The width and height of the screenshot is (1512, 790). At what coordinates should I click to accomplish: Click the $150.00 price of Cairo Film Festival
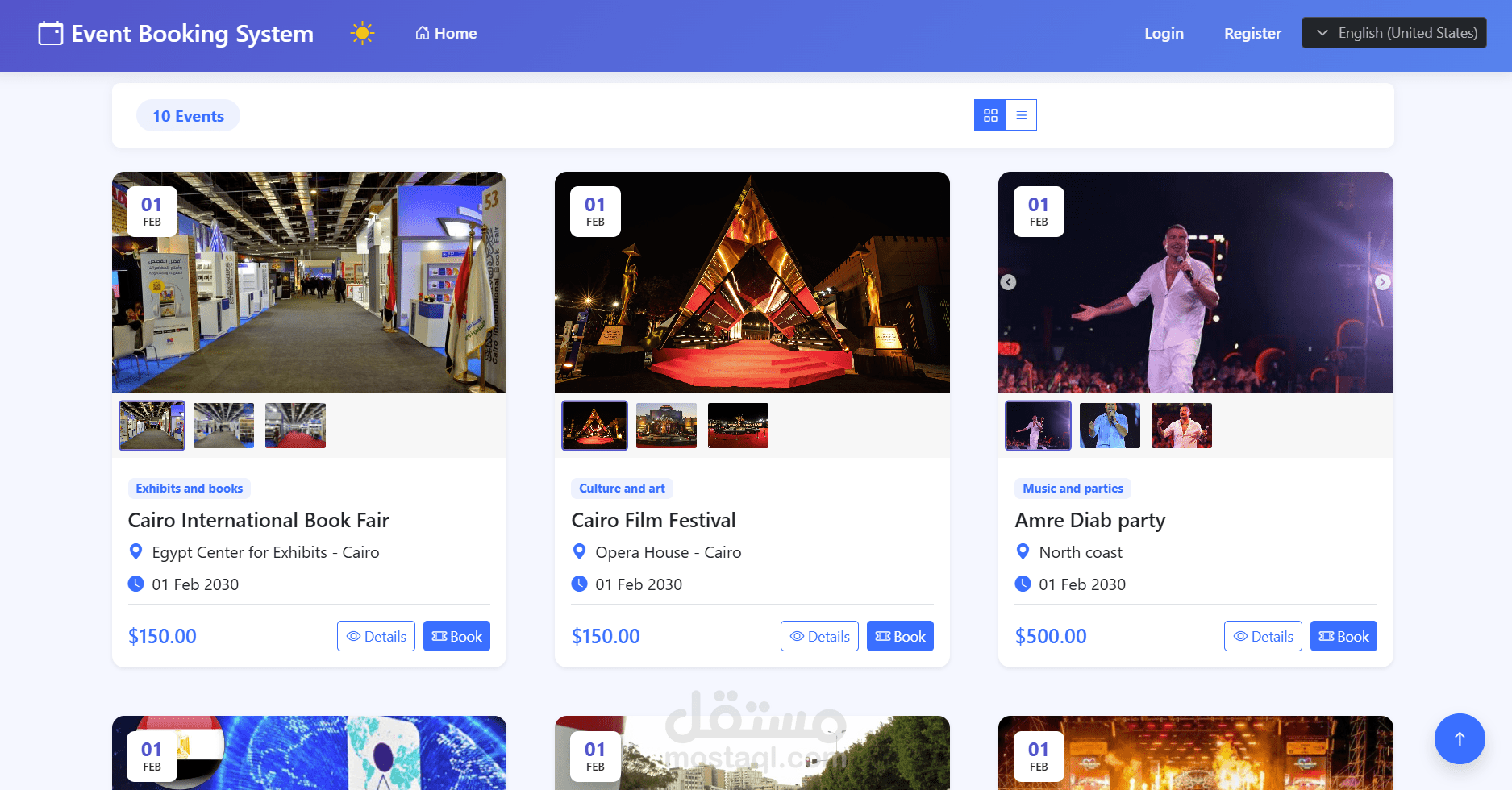pos(606,636)
